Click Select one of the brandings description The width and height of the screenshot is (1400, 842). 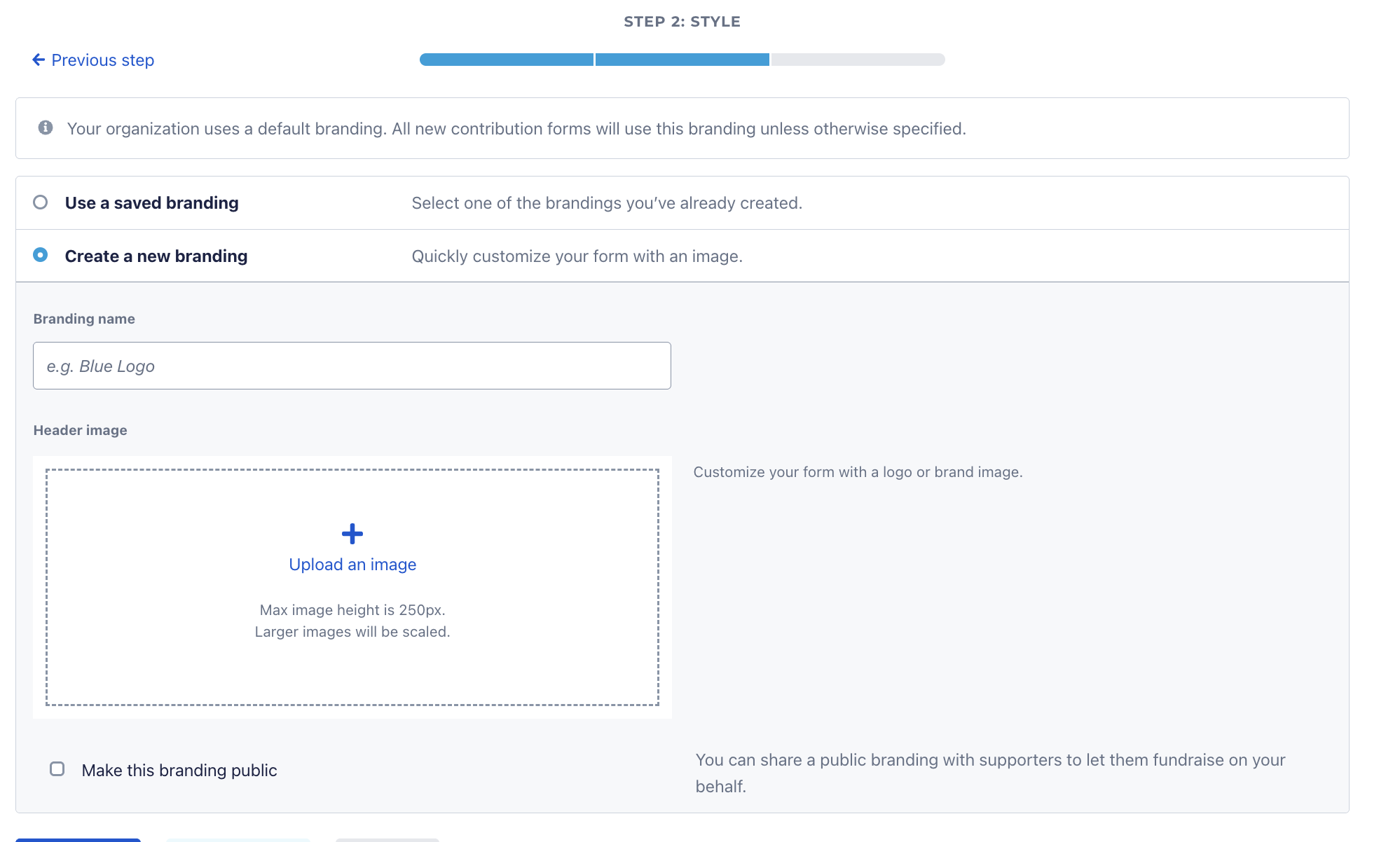coord(607,203)
